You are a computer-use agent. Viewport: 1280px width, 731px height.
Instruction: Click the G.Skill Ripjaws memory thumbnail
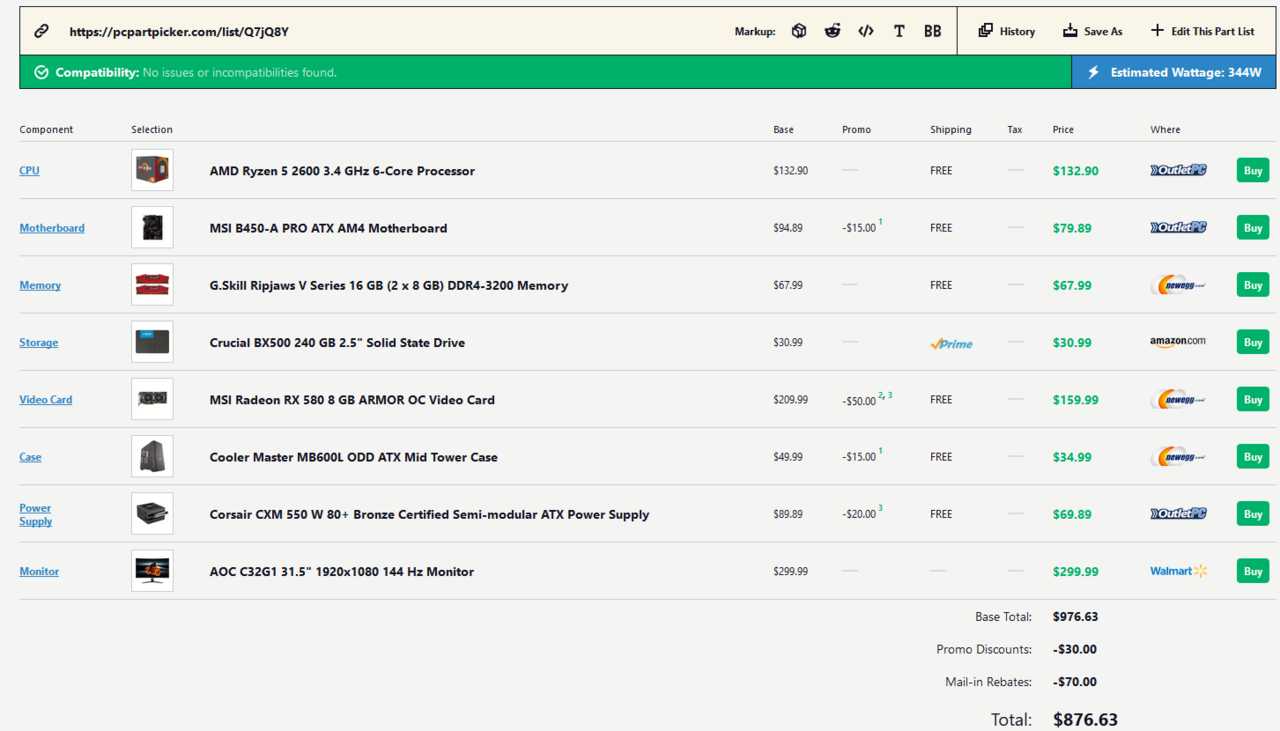pos(152,285)
